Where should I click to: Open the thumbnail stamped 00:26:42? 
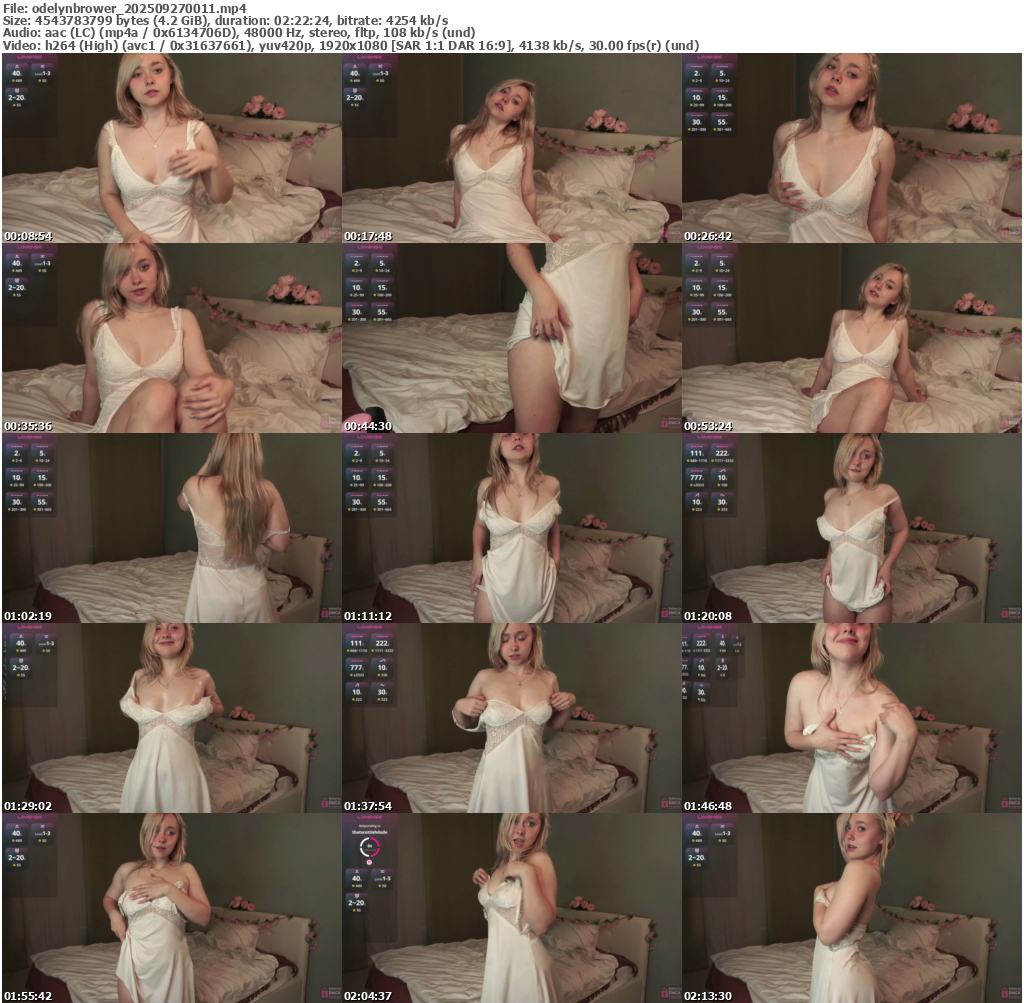pyautogui.click(x=852, y=148)
